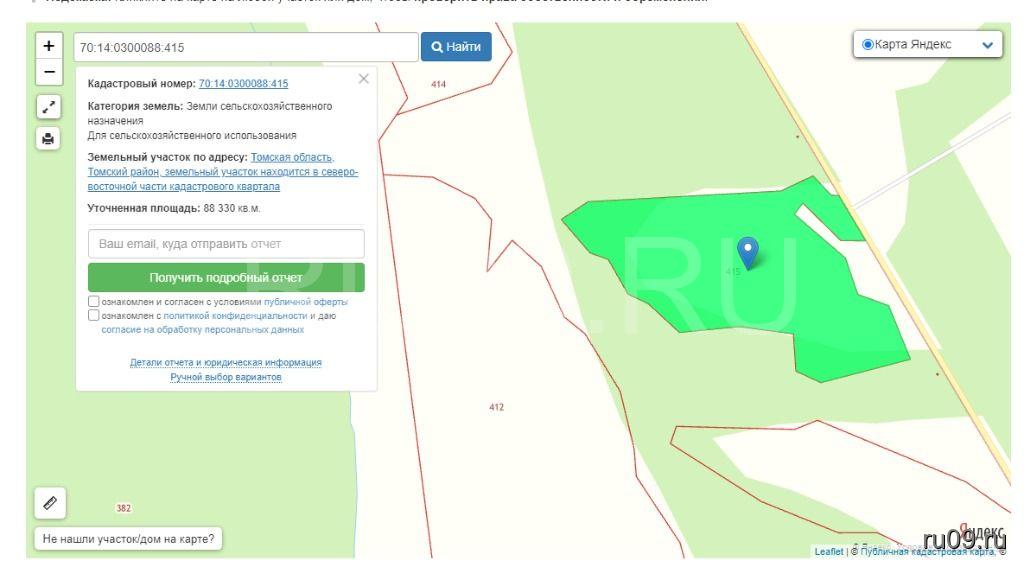Click Получить подробный отчет button
Screen dimensions: 1024x567
tap(226, 278)
